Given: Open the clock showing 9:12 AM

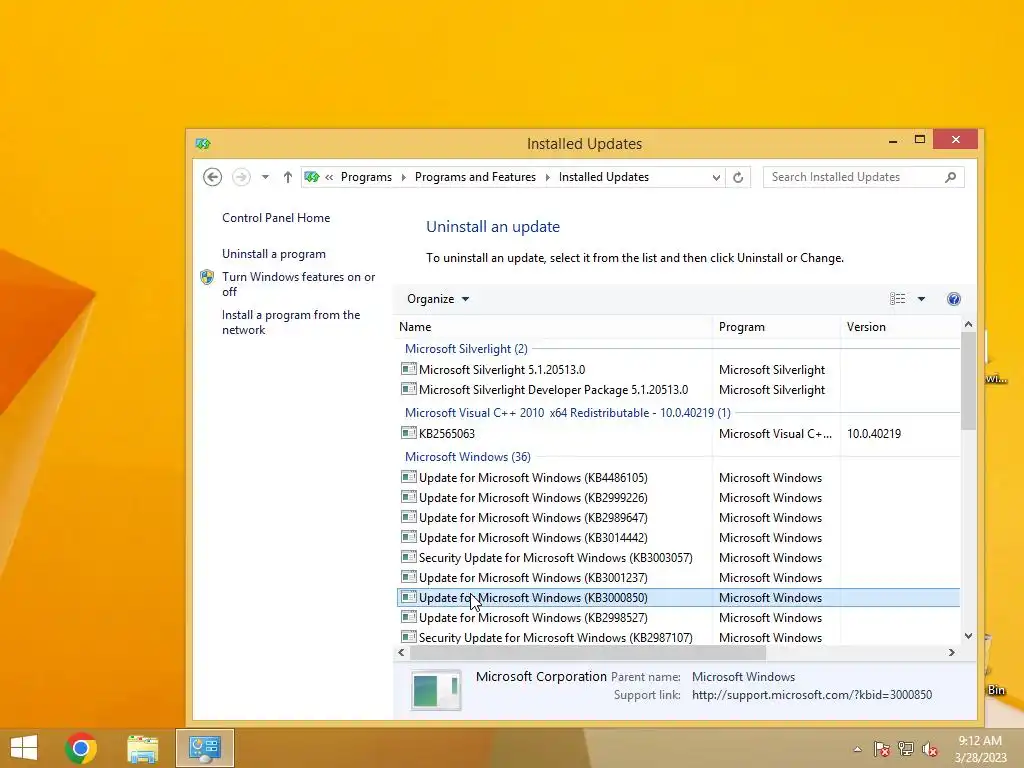Looking at the screenshot, I should click(980, 749).
